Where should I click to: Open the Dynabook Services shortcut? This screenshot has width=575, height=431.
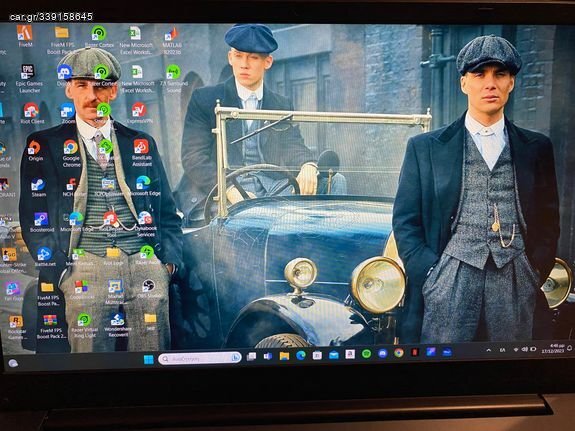(x=146, y=224)
